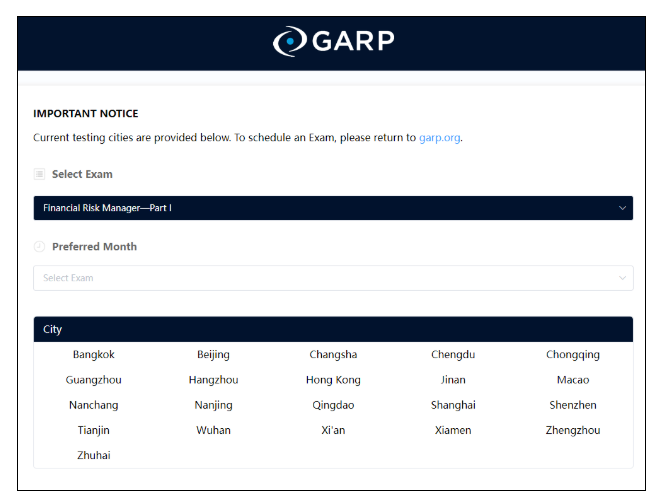Click the Preferred Month clock icon
This screenshot has width=672, height=501.
point(40,247)
